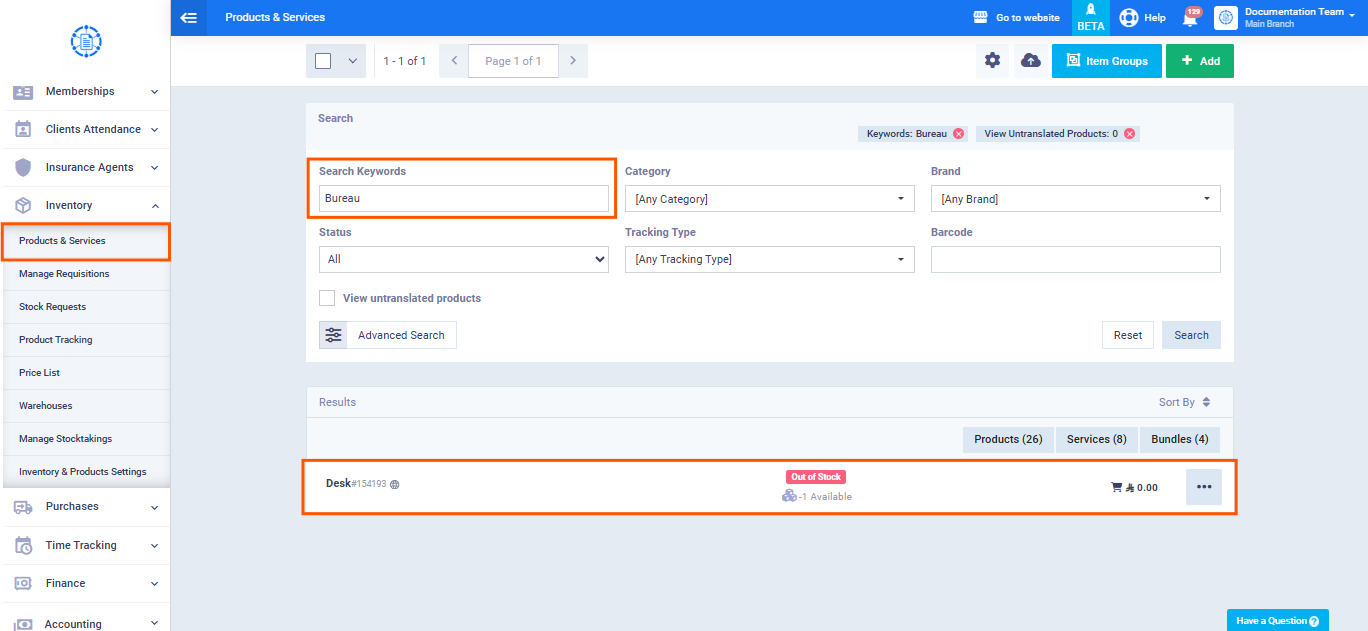The width and height of the screenshot is (1368, 631).
Task: Expand Insurance Agents menu
Action: pyautogui.click(x=154, y=167)
